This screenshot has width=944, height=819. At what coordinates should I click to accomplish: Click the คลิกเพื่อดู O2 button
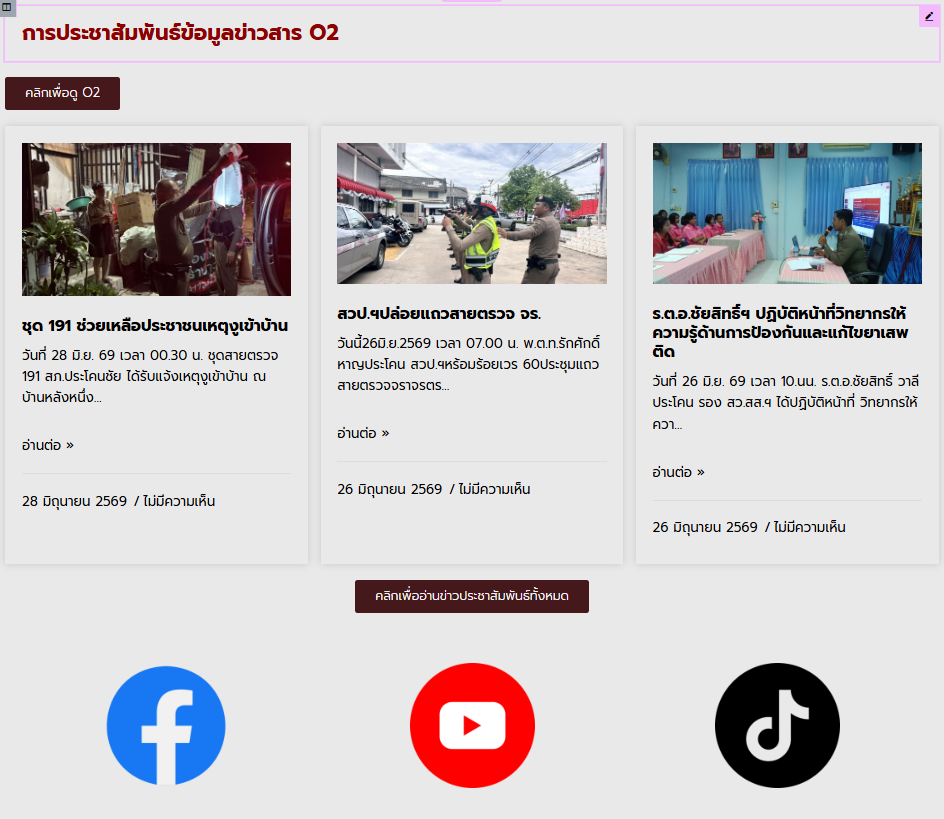(x=63, y=93)
